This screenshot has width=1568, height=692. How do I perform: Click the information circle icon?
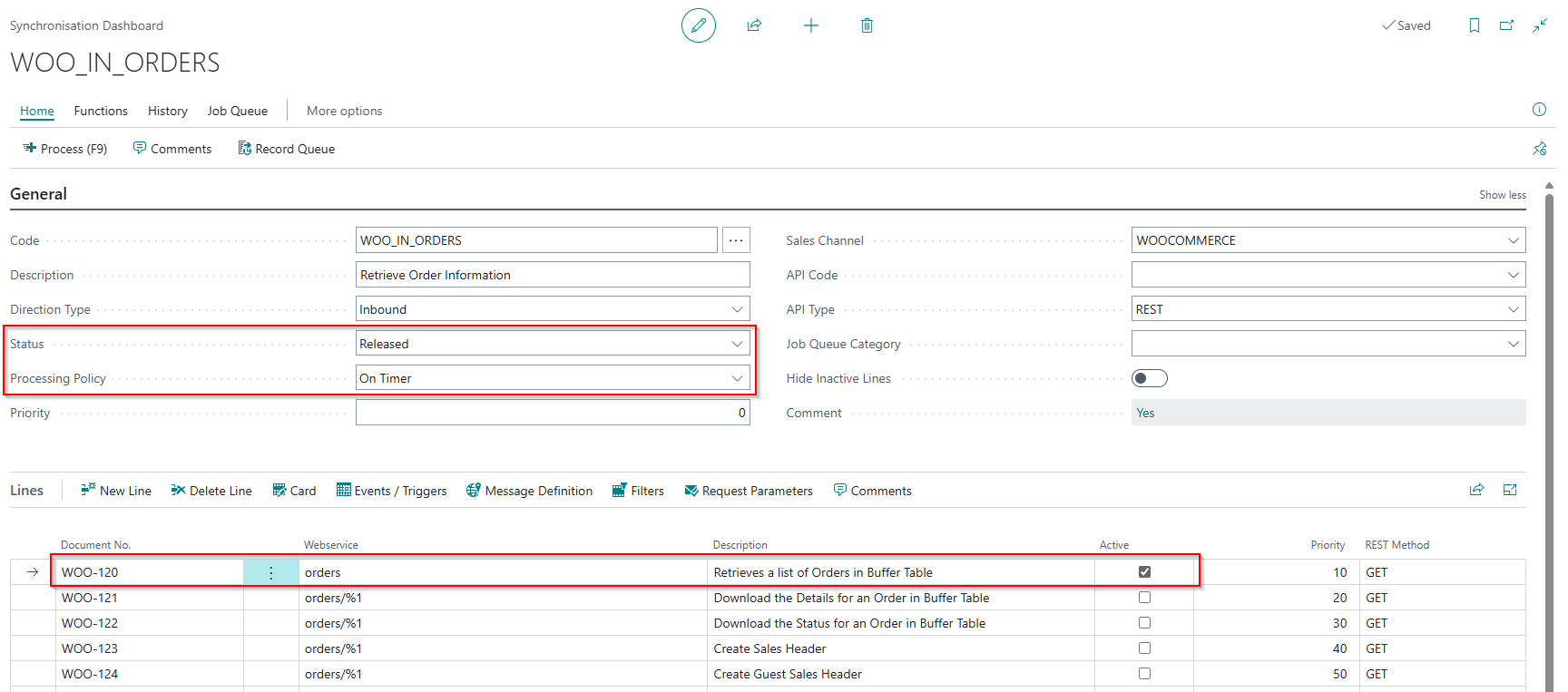[x=1539, y=110]
